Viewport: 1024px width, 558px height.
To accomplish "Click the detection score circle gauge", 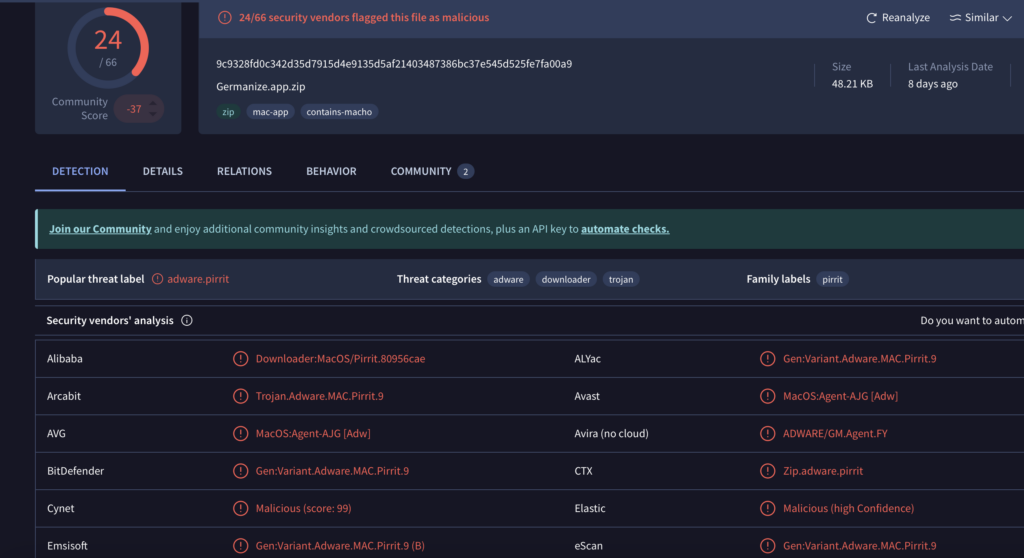I will point(108,48).
